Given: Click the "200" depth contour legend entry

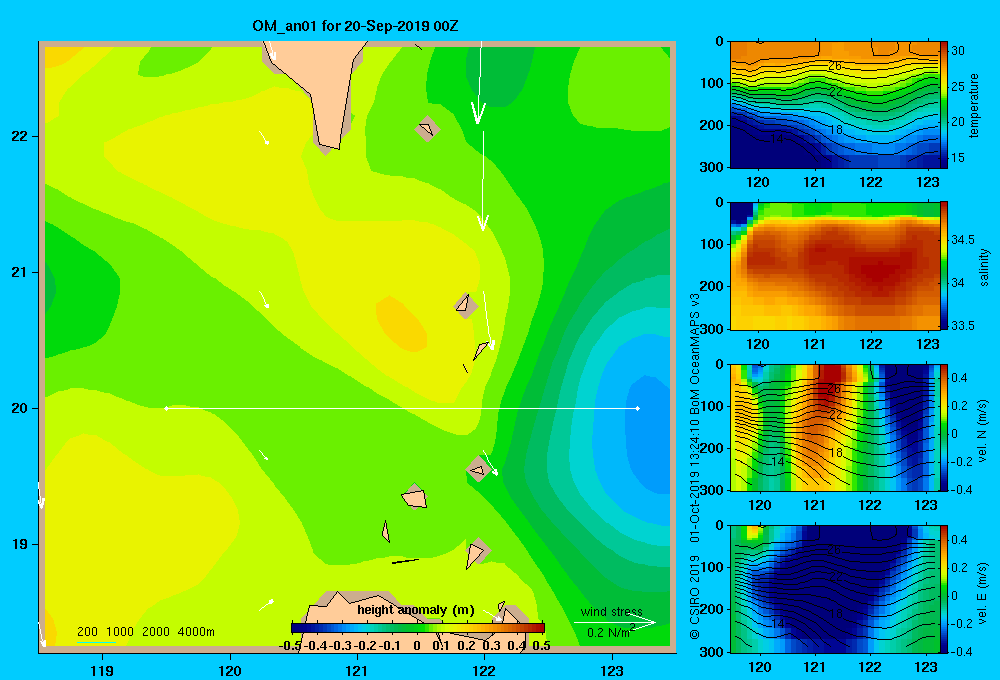Looking at the screenshot, I should [x=87, y=632].
